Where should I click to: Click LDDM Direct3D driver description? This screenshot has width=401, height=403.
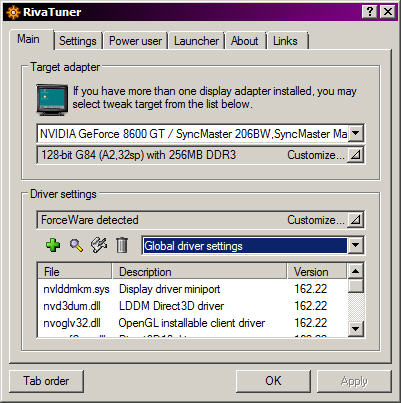[x=171, y=306]
